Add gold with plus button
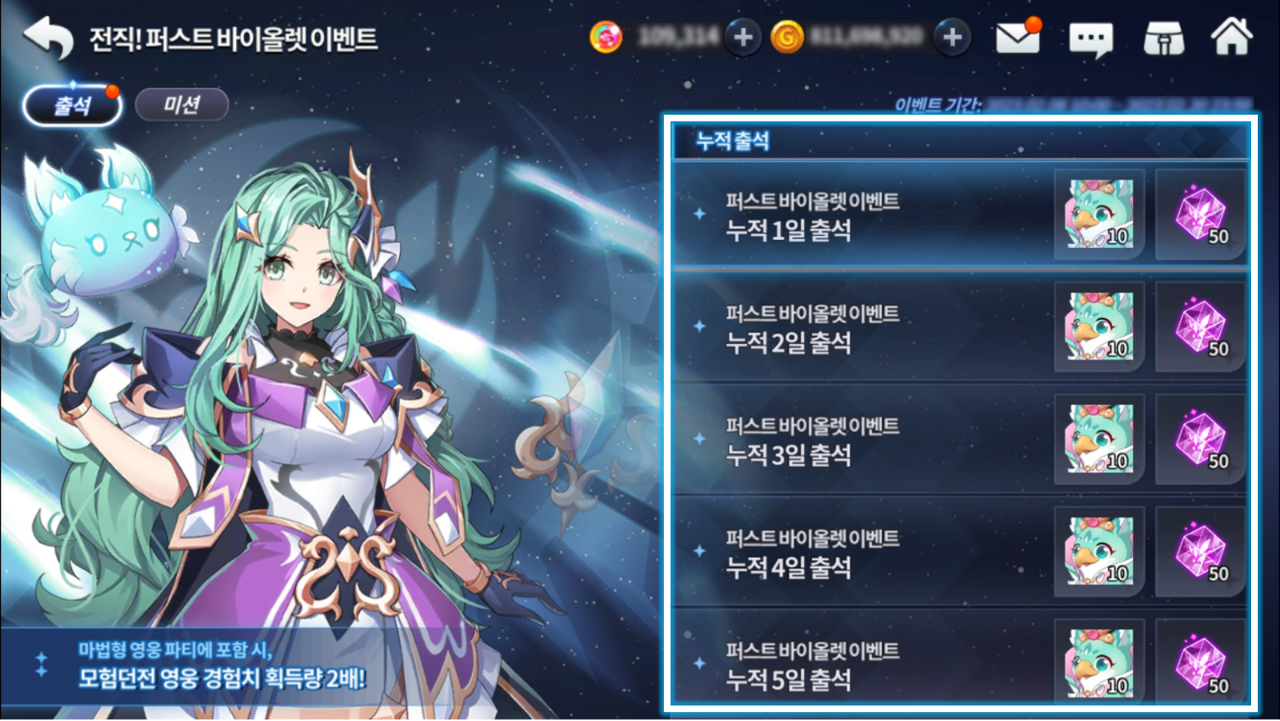1280x721 pixels. click(952, 38)
